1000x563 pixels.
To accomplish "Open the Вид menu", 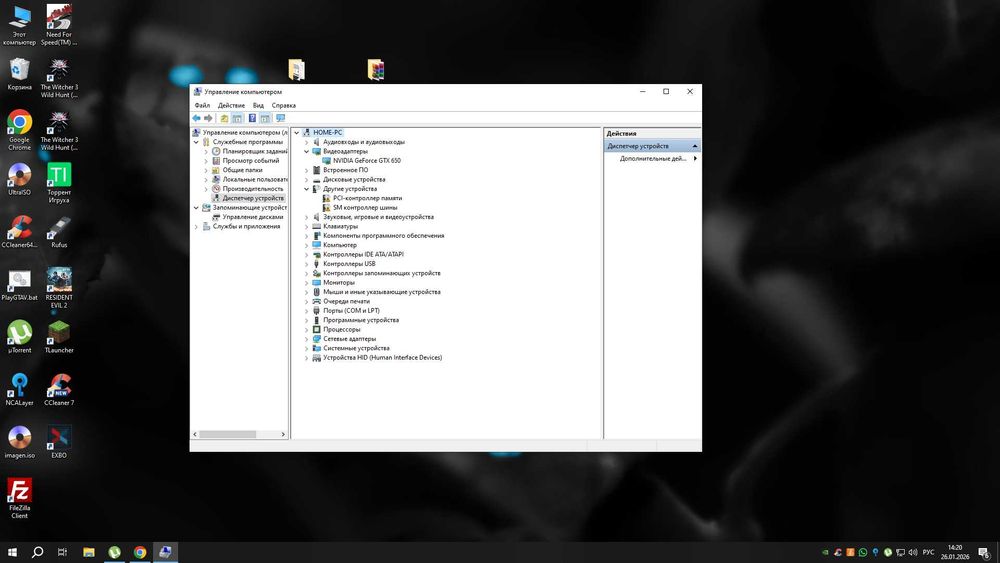I will coord(258,105).
